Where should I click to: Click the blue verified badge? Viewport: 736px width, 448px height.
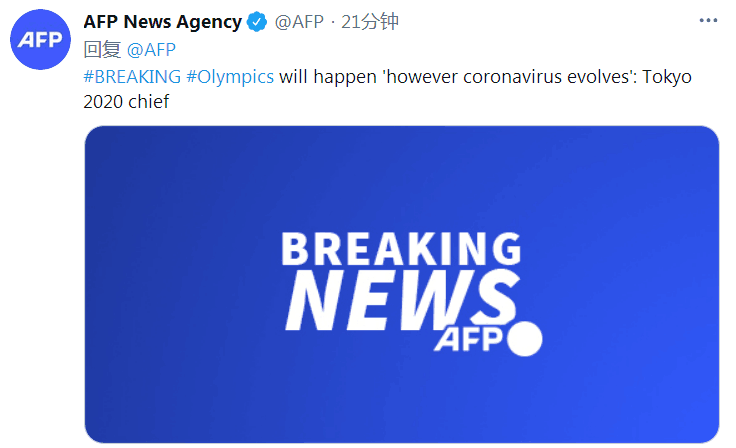[x=257, y=22]
